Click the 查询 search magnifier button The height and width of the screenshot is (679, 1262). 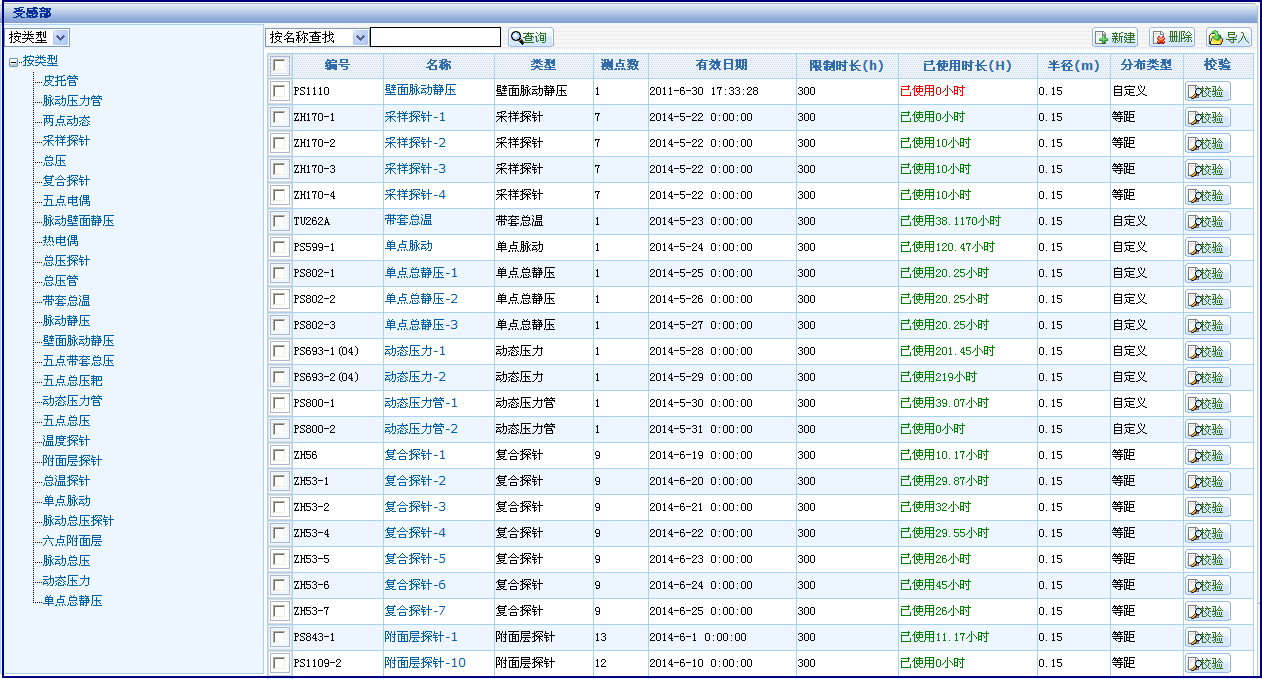tap(530, 37)
